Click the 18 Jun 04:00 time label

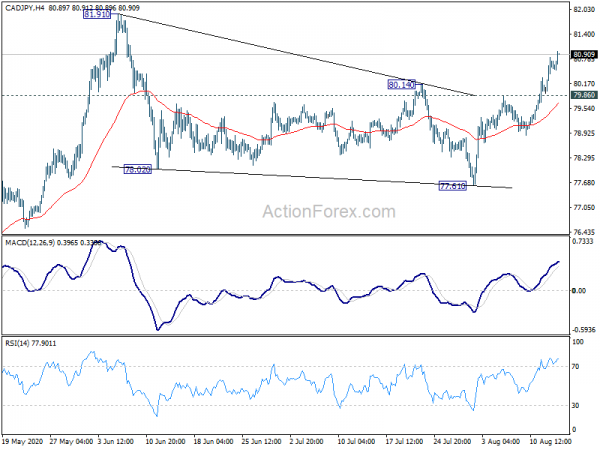point(214,441)
